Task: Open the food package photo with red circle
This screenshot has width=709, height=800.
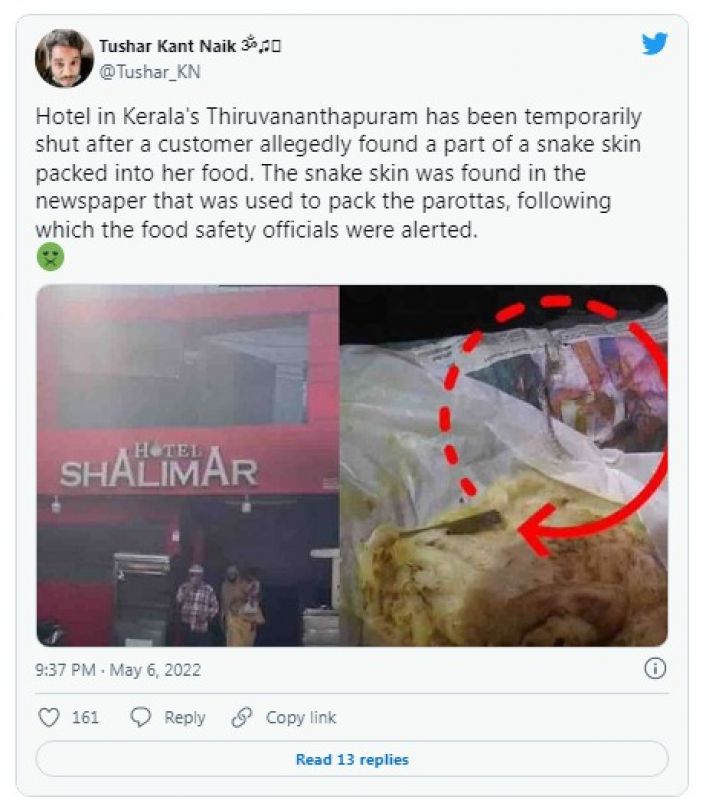Action: 503,466
